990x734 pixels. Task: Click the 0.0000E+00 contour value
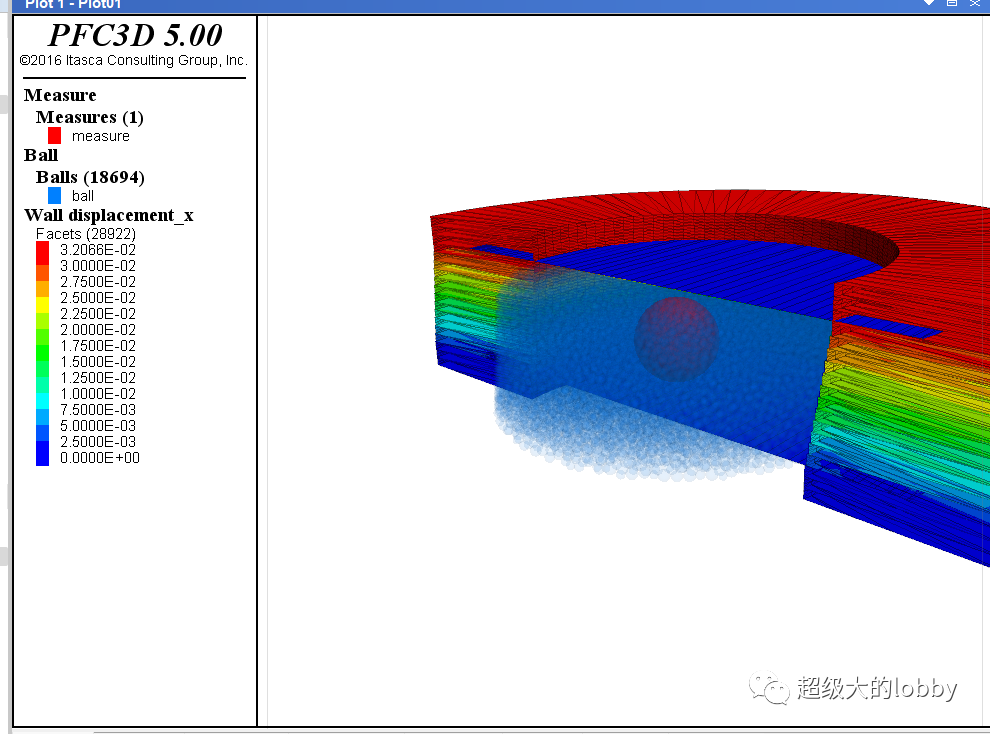coord(100,458)
